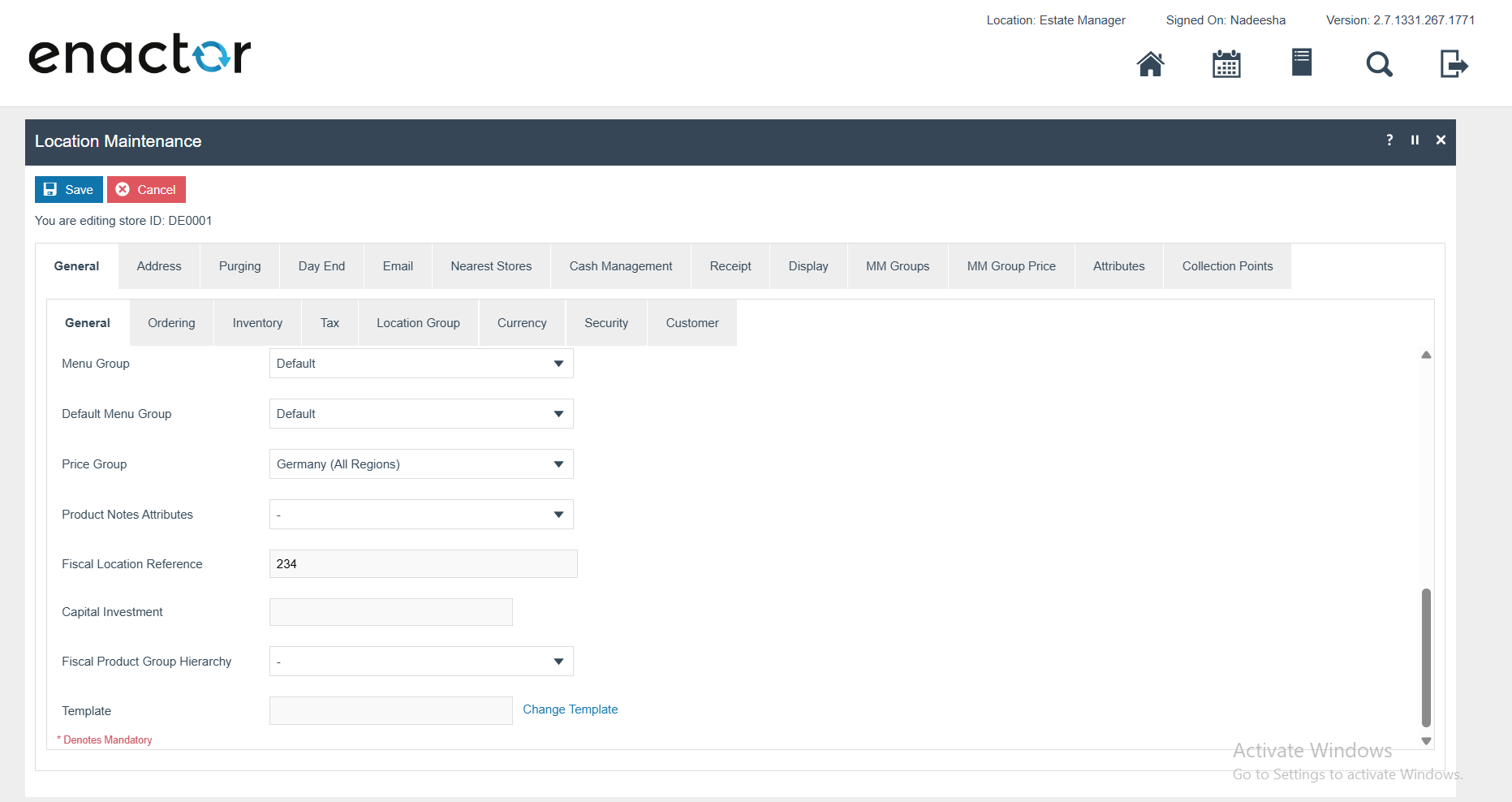Open the Ordering sub-tab
The width and height of the screenshot is (1512, 802).
(x=171, y=323)
